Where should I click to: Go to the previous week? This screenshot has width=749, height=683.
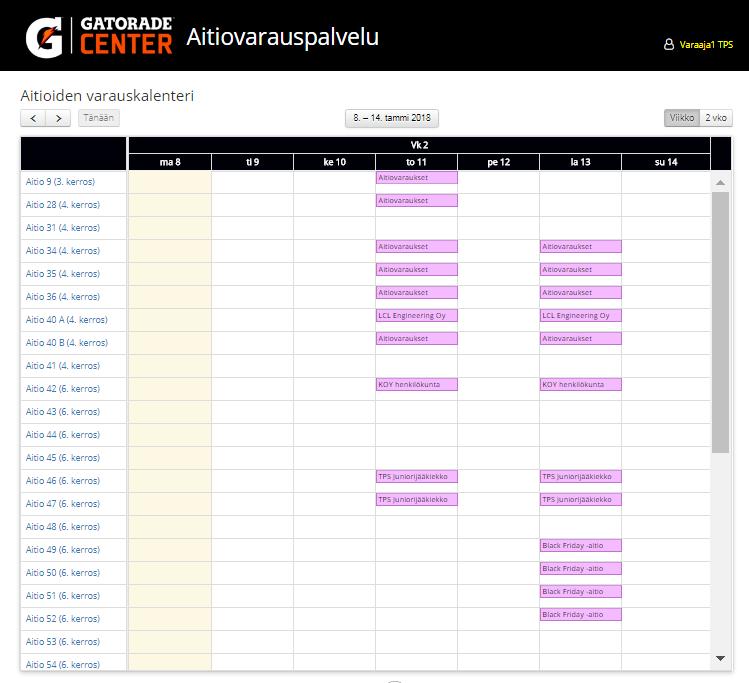point(33,118)
